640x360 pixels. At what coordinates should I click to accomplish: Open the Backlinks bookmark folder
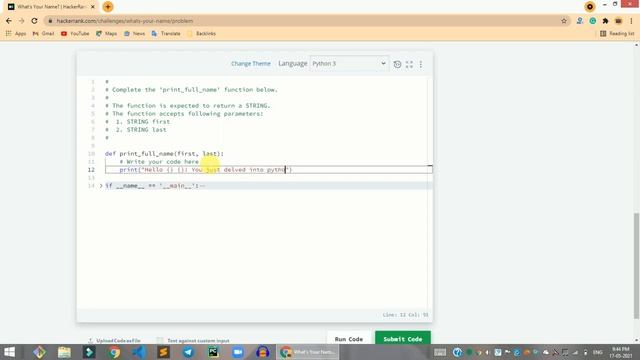[x=201, y=33]
